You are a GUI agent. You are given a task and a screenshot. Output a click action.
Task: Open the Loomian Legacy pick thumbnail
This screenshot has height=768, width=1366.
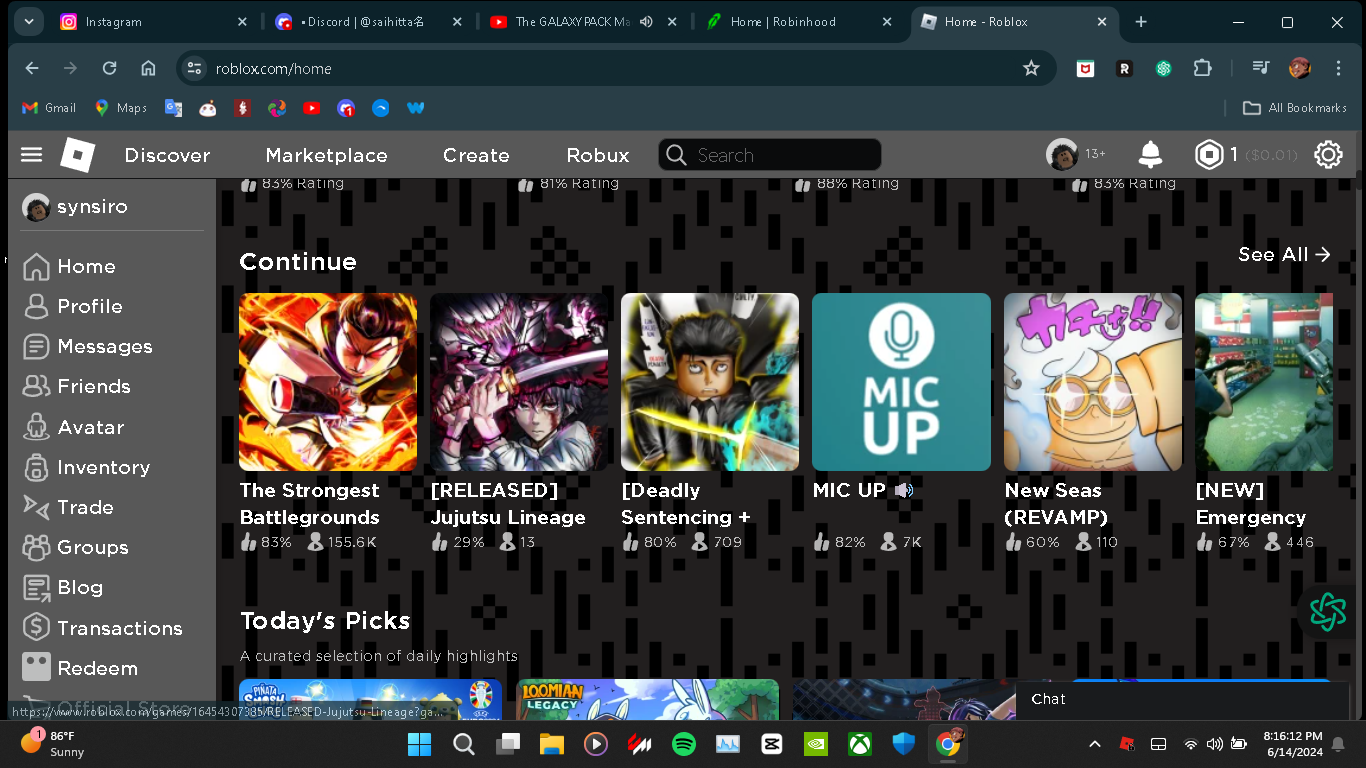[647, 699]
